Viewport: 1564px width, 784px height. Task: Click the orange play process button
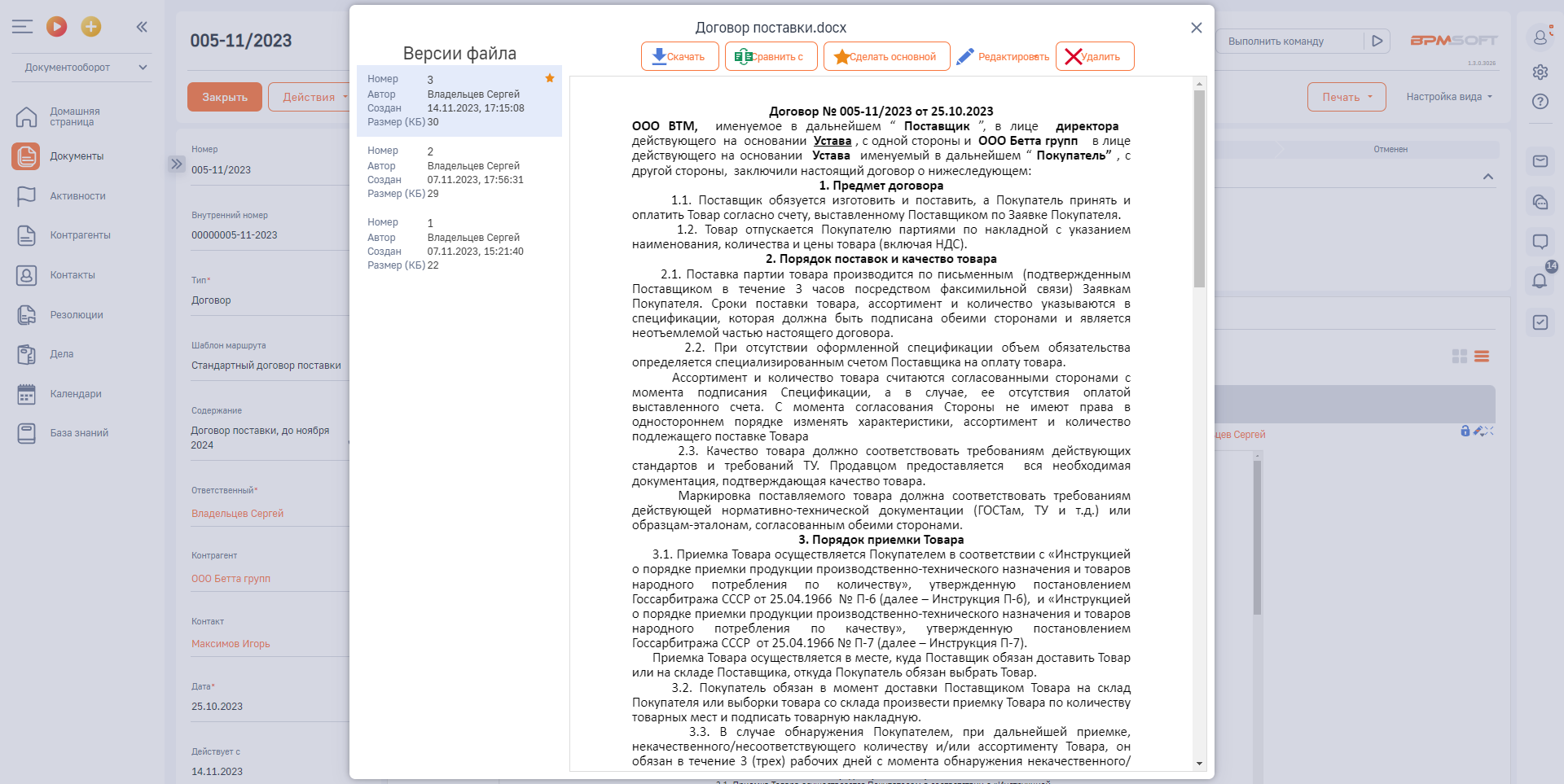(57, 27)
